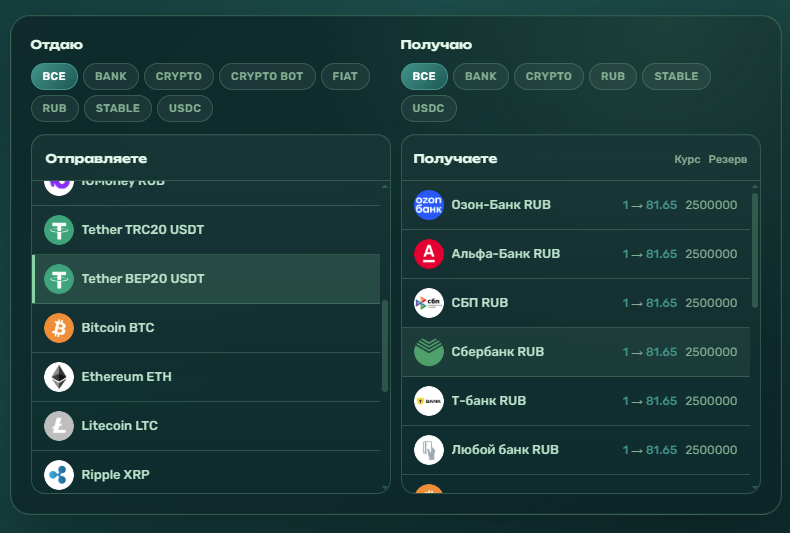Filter Получаю list by USDC
The height and width of the screenshot is (533, 790).
pos(428,108)
